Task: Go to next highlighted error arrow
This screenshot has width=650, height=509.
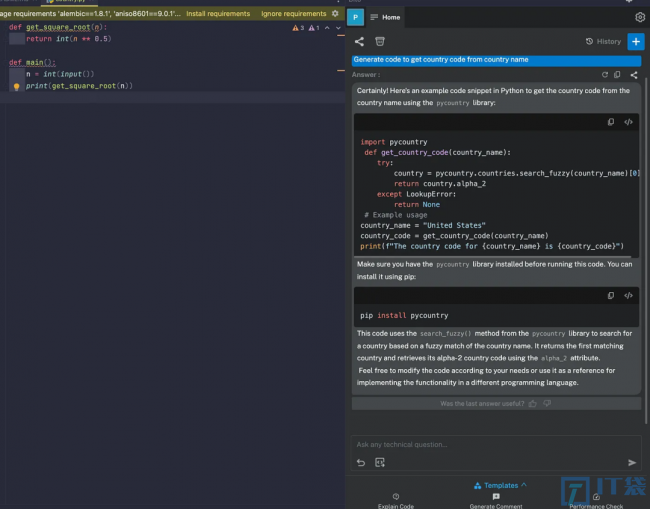Action: point(338,28)
